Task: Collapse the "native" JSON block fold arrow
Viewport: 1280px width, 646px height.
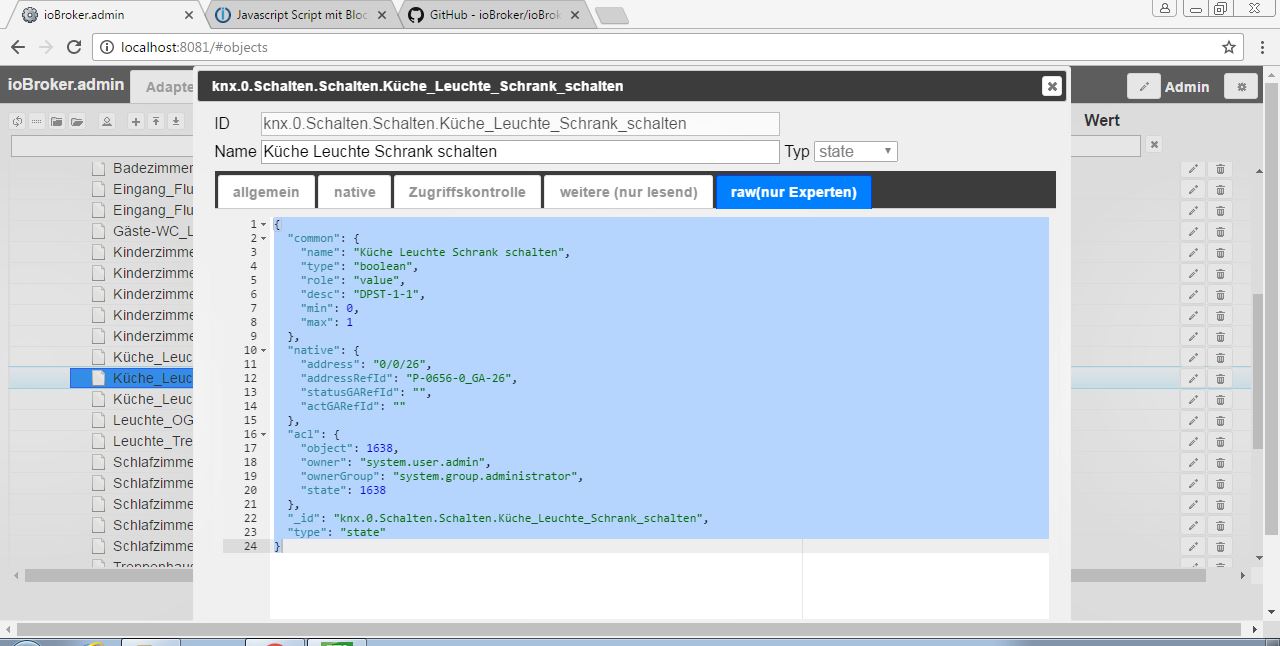Action: (x=264, y=350)
